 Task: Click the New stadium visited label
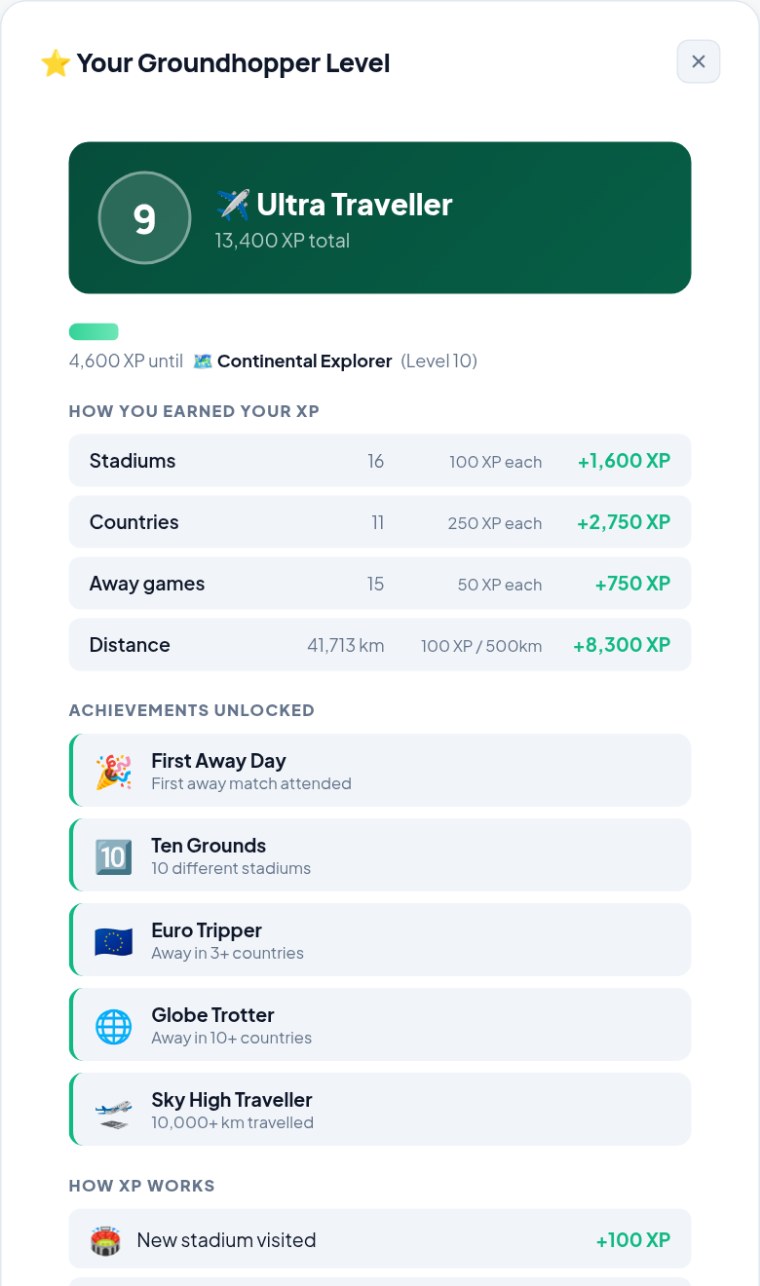[x=227, y=1240]
